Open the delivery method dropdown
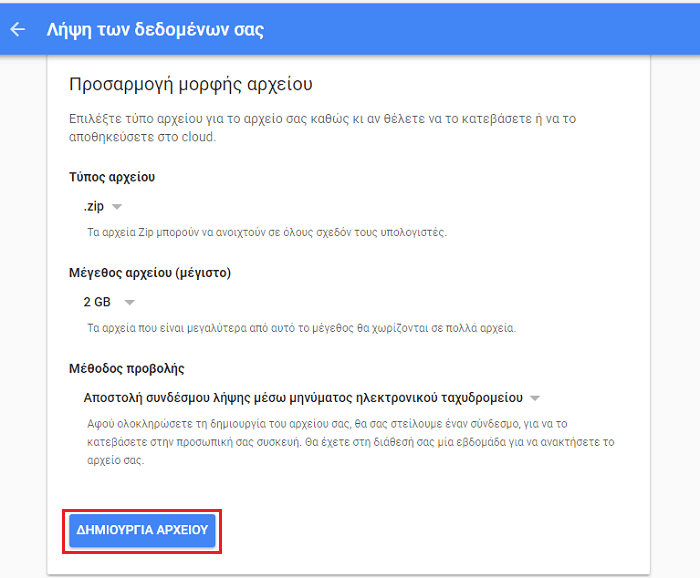 pos(312,398)
